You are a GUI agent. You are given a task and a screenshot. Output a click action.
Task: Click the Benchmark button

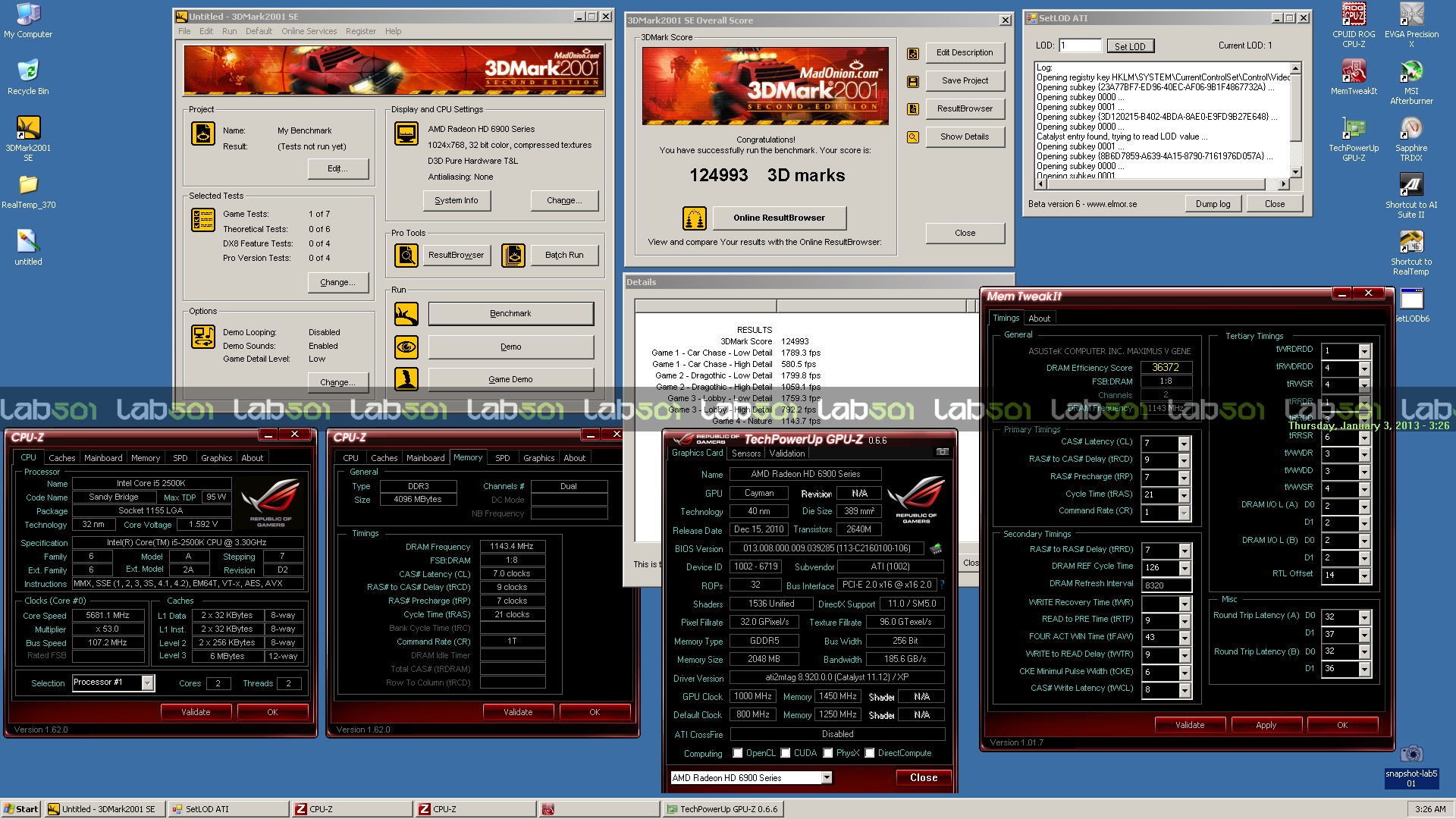[511, 314]
